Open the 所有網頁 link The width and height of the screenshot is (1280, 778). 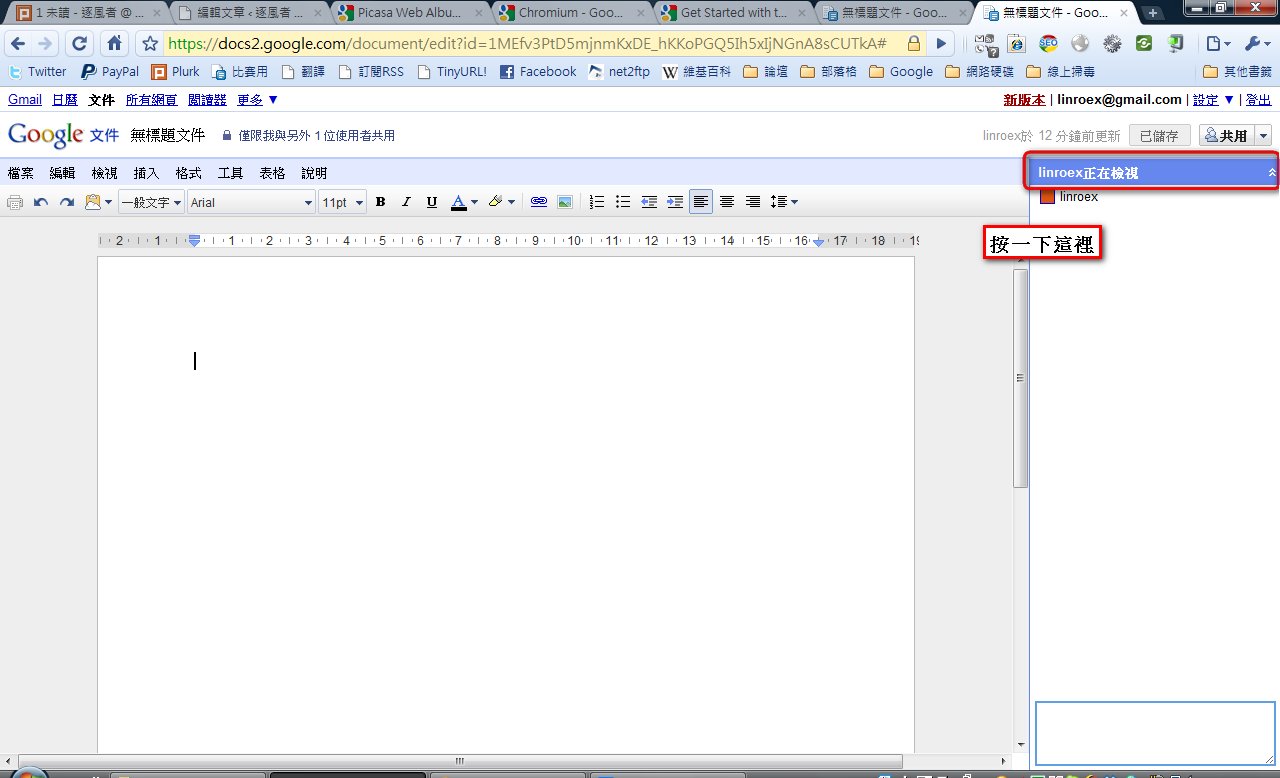click(151, 99)
